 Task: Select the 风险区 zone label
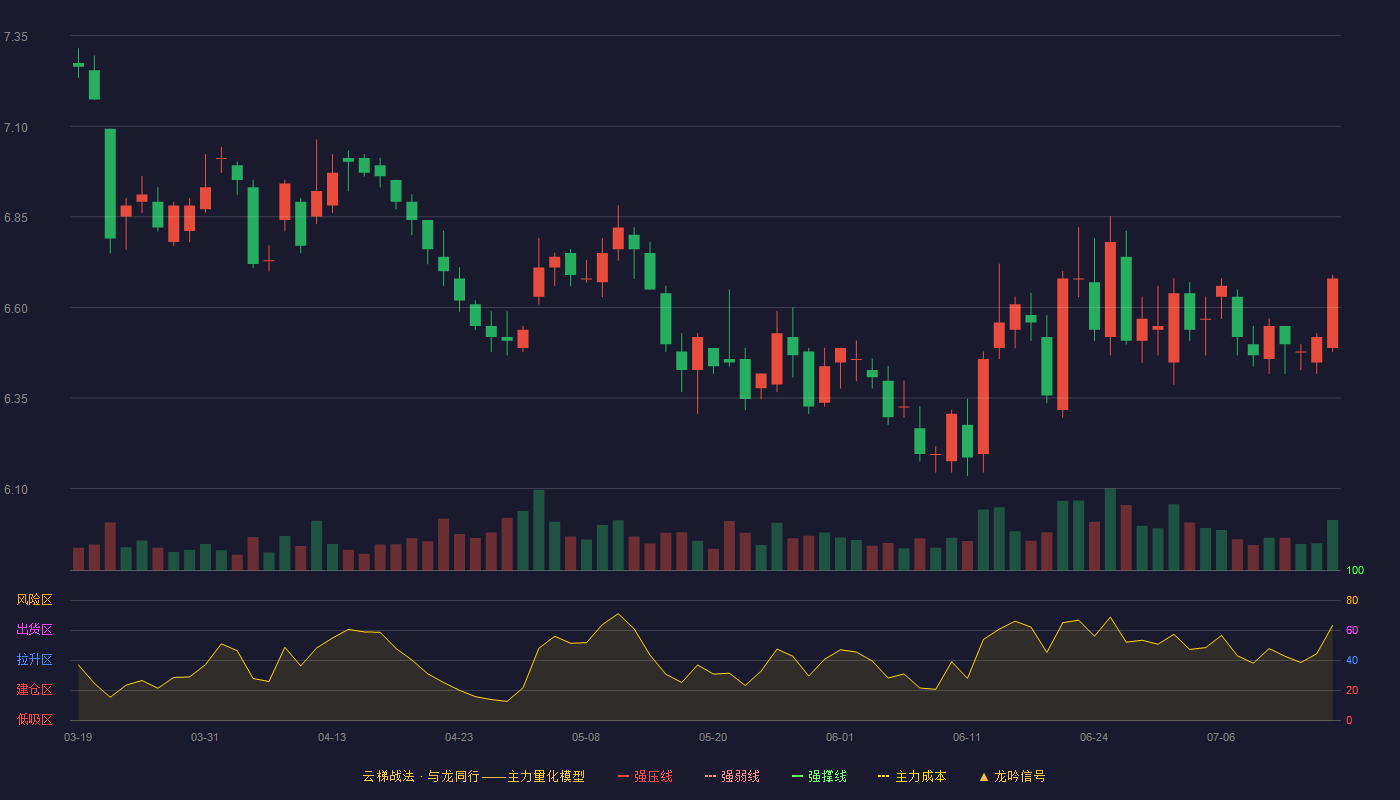coord(34,600)
